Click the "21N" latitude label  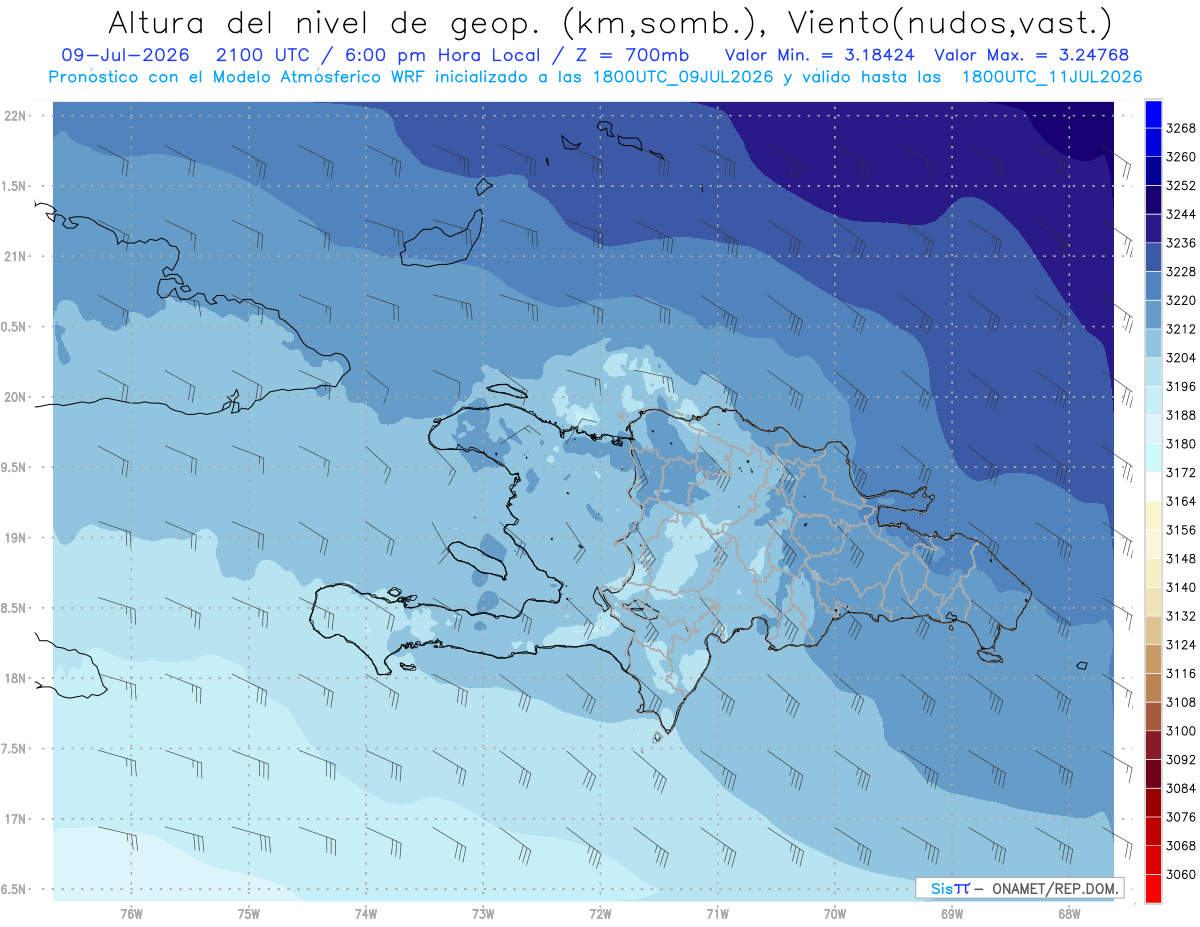(15, 256)
